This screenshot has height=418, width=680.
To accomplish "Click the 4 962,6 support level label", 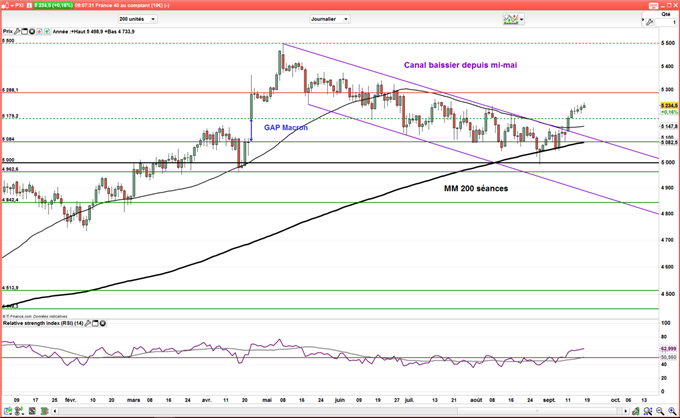I will (10, 169).
